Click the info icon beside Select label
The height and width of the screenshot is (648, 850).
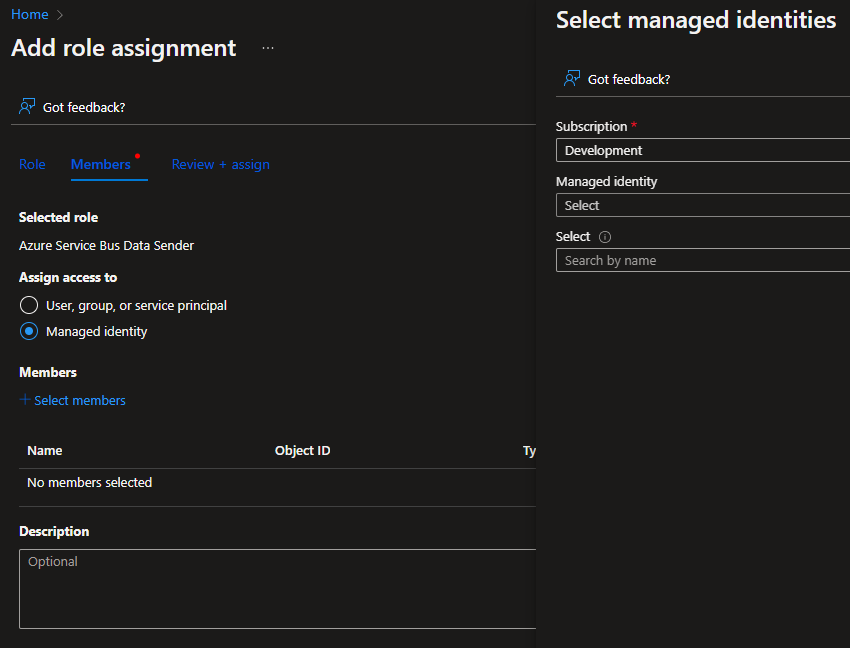click(604, 237)
